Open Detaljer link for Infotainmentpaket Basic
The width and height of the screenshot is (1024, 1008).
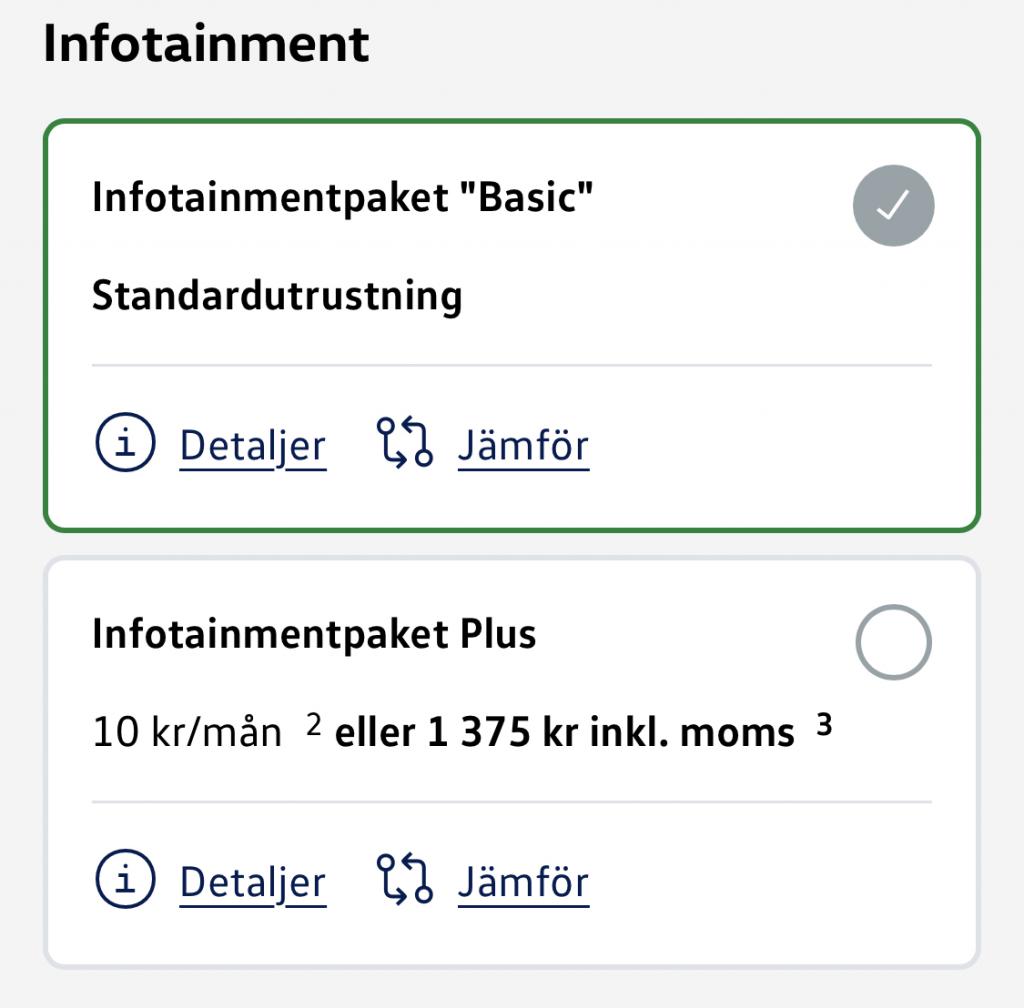[x=252, y=446]
